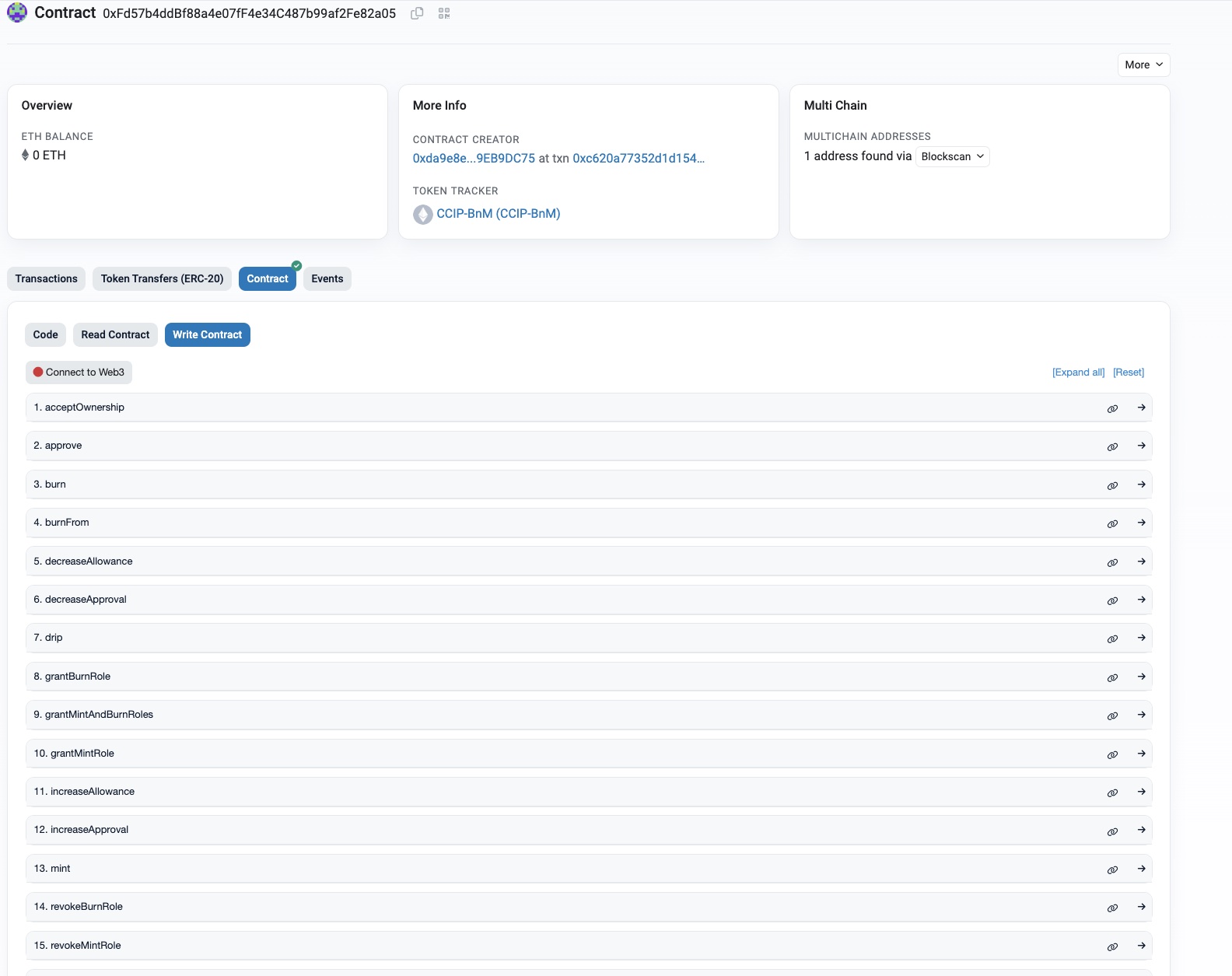The image size is (1232, 976).
Task: Expand the approve function arrow
Action: pos(1141,446)
